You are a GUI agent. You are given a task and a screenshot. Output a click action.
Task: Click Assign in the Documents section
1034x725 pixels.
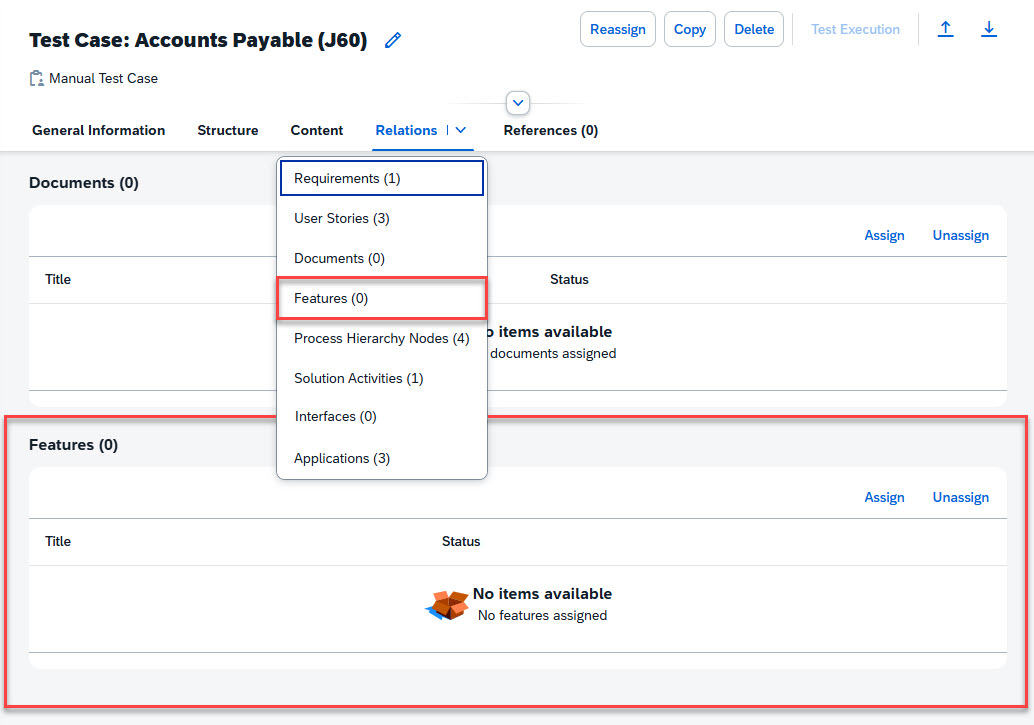(x=884, y=236)
